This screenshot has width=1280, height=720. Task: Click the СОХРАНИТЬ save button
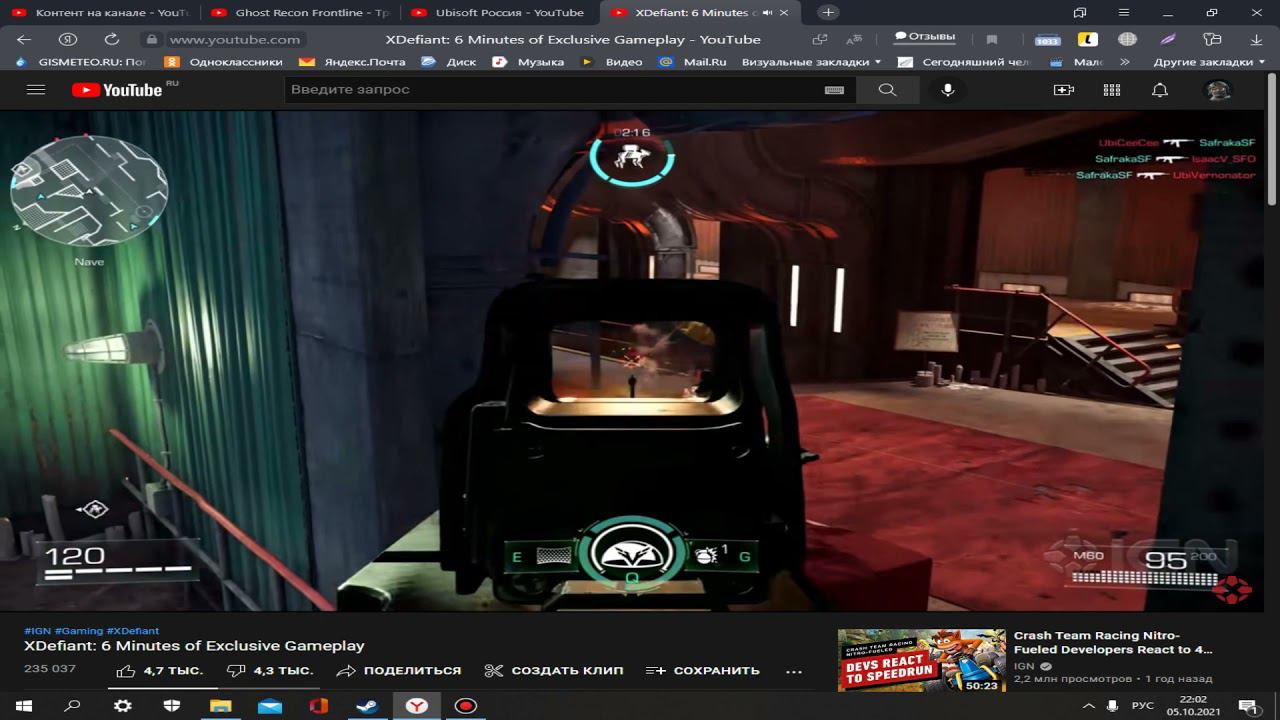702,670
